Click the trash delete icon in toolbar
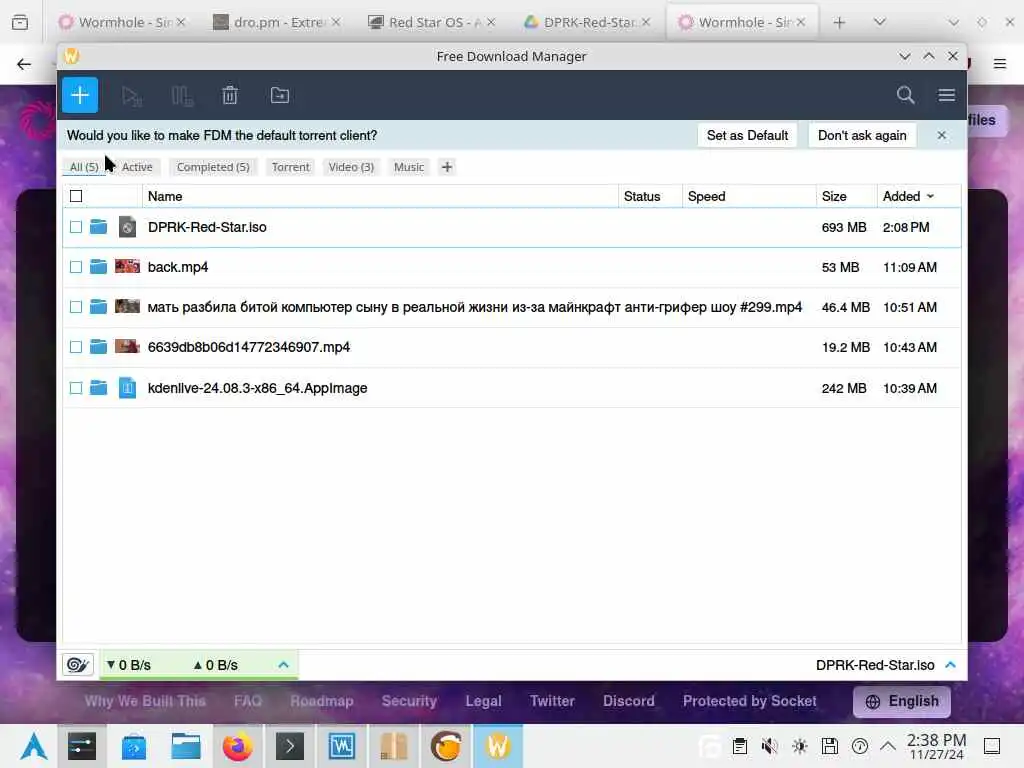 (230, 95)
